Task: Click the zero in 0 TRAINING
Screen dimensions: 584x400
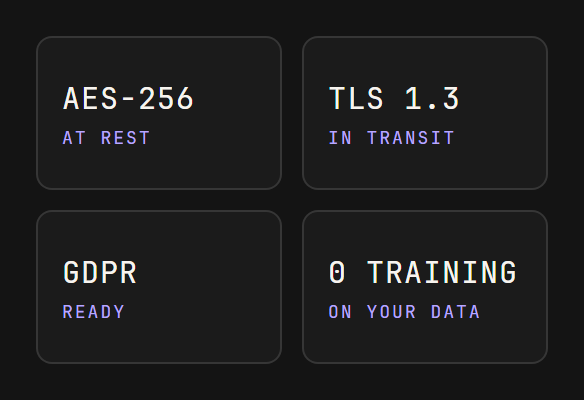Action: point(337,273)
